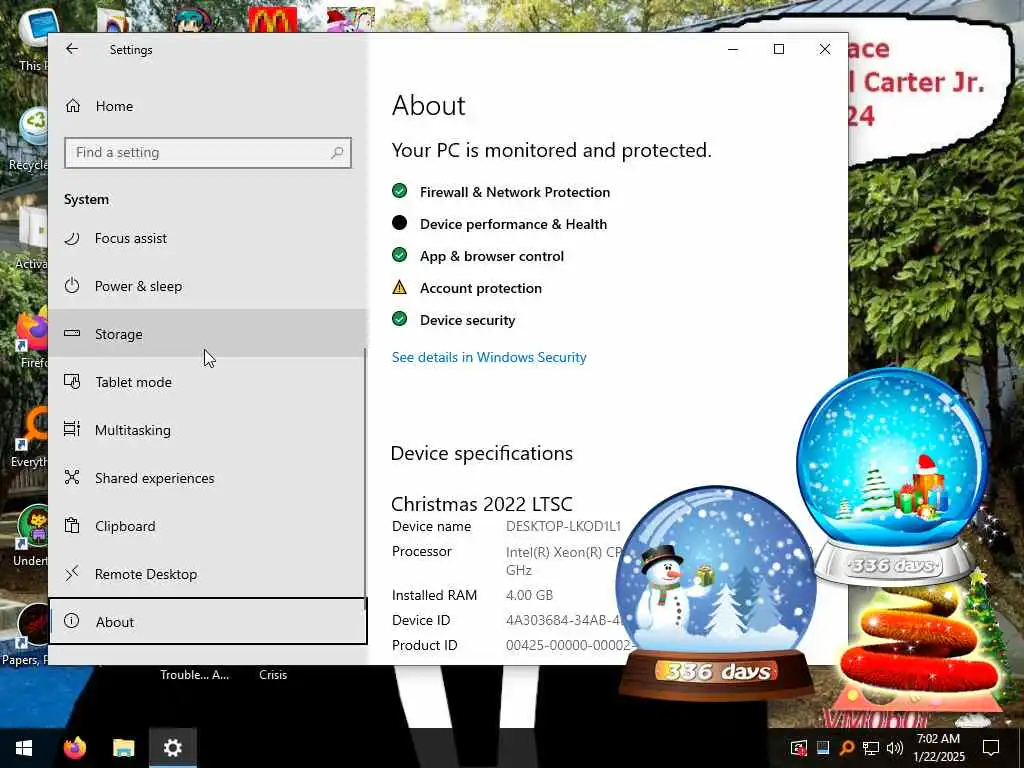Click Account protection warning icon
This screenshot has width=1024, height=768.
(x=400, y=287)
